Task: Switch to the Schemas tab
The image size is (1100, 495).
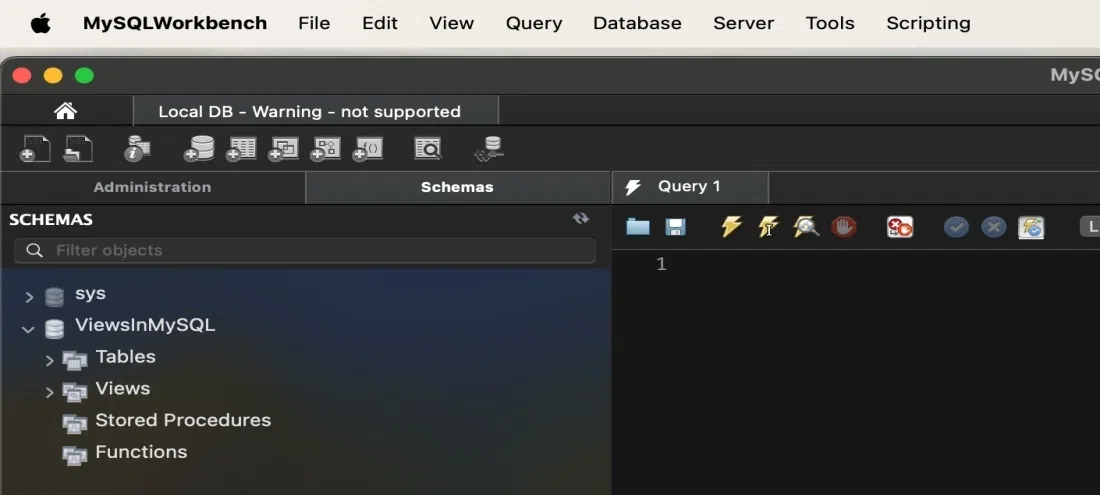Action: coord(457,187)
